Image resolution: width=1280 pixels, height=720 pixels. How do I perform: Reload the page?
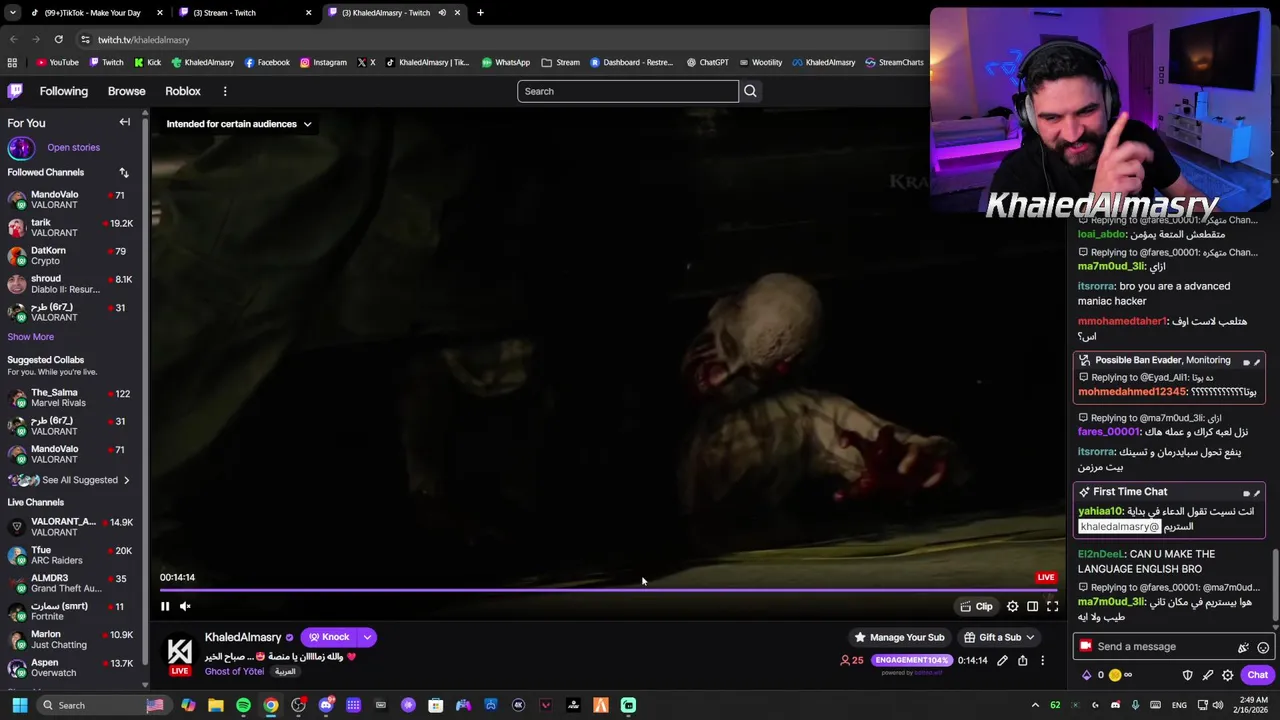pyautogui.click(x=59, y=39)
